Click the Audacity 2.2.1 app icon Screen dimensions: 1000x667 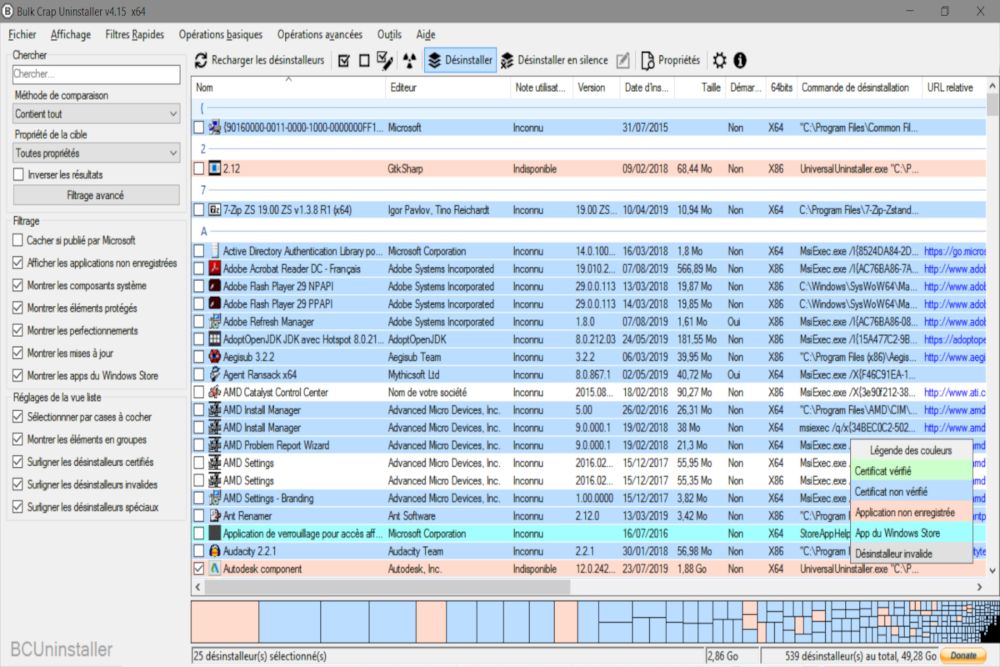coord(215,551)
